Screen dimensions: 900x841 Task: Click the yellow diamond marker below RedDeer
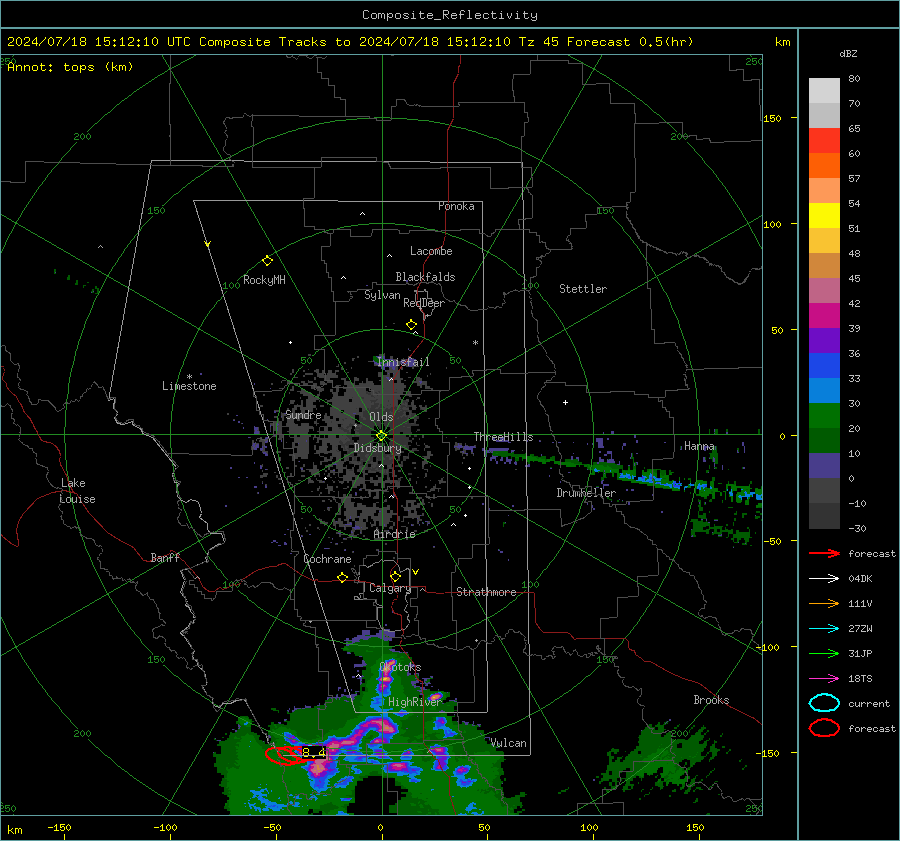[x=411, y=325]
